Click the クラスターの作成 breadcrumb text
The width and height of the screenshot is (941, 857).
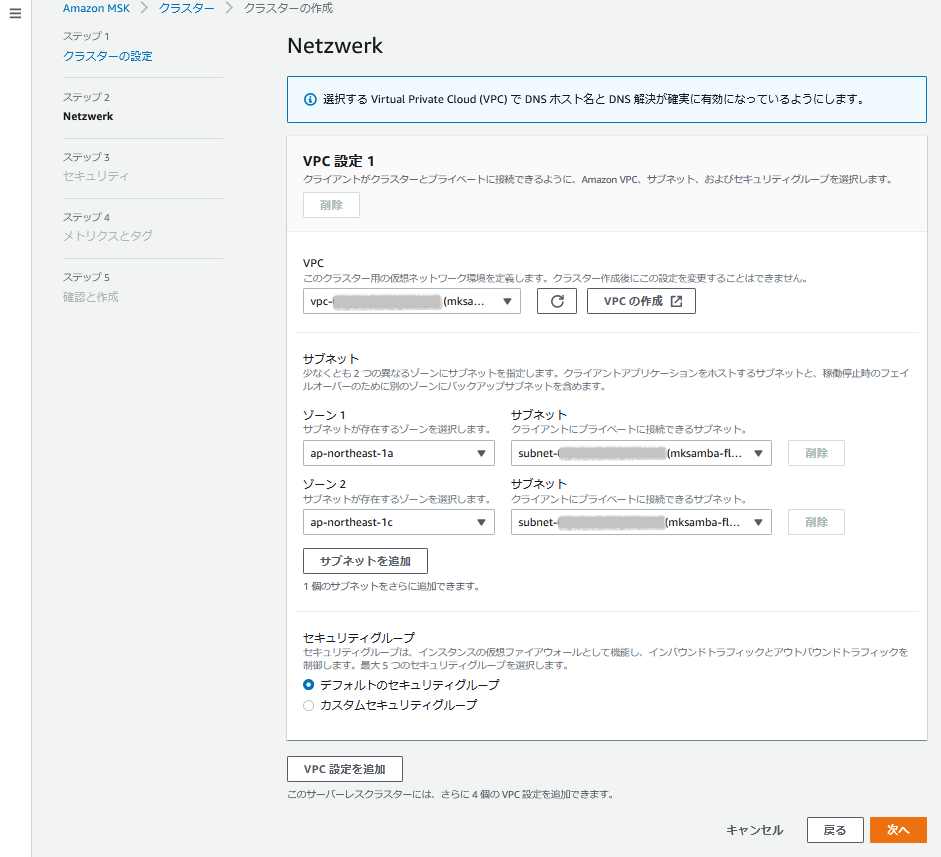tap(288, 8)
